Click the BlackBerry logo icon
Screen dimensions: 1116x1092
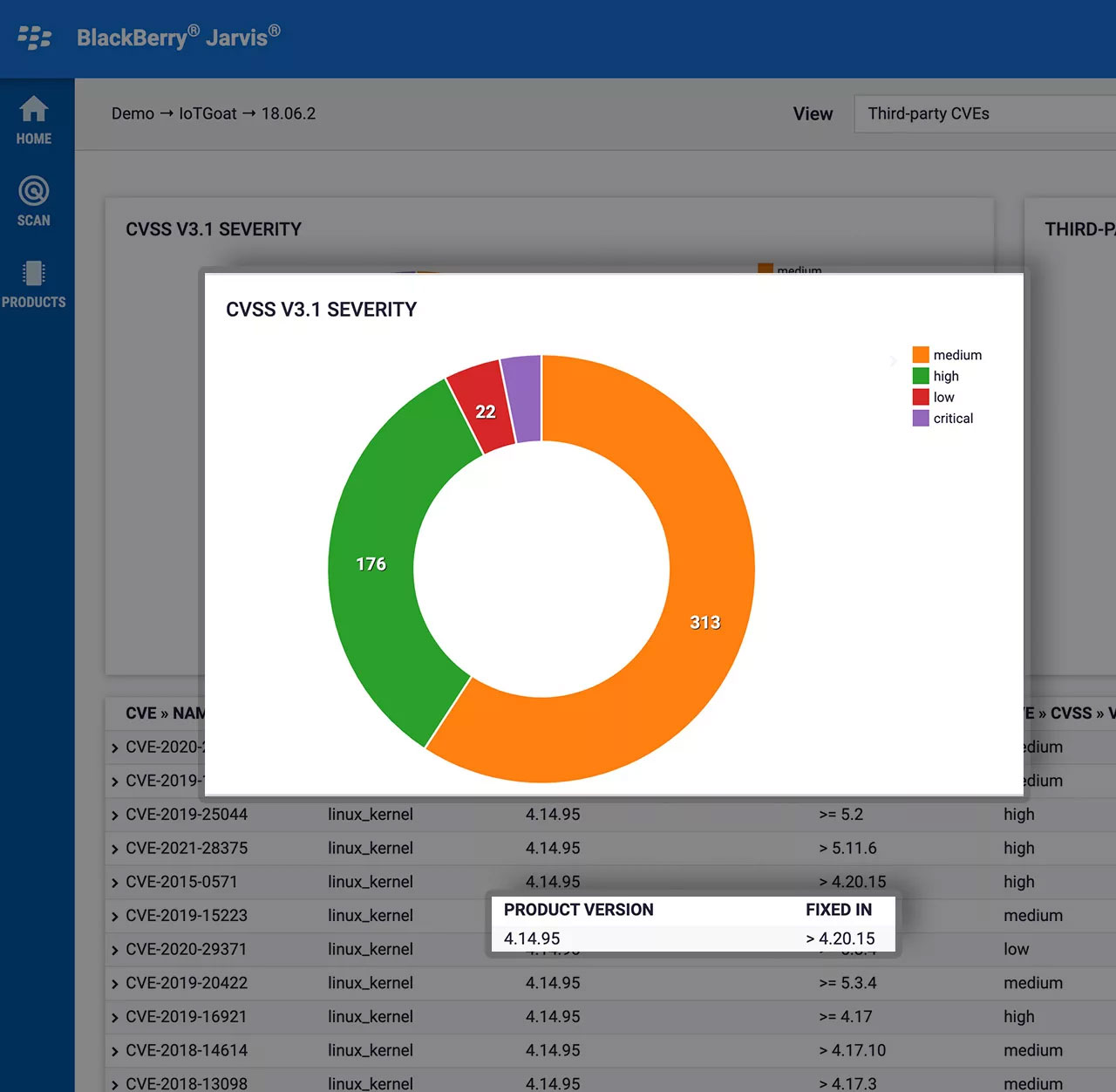pos(35,38)
